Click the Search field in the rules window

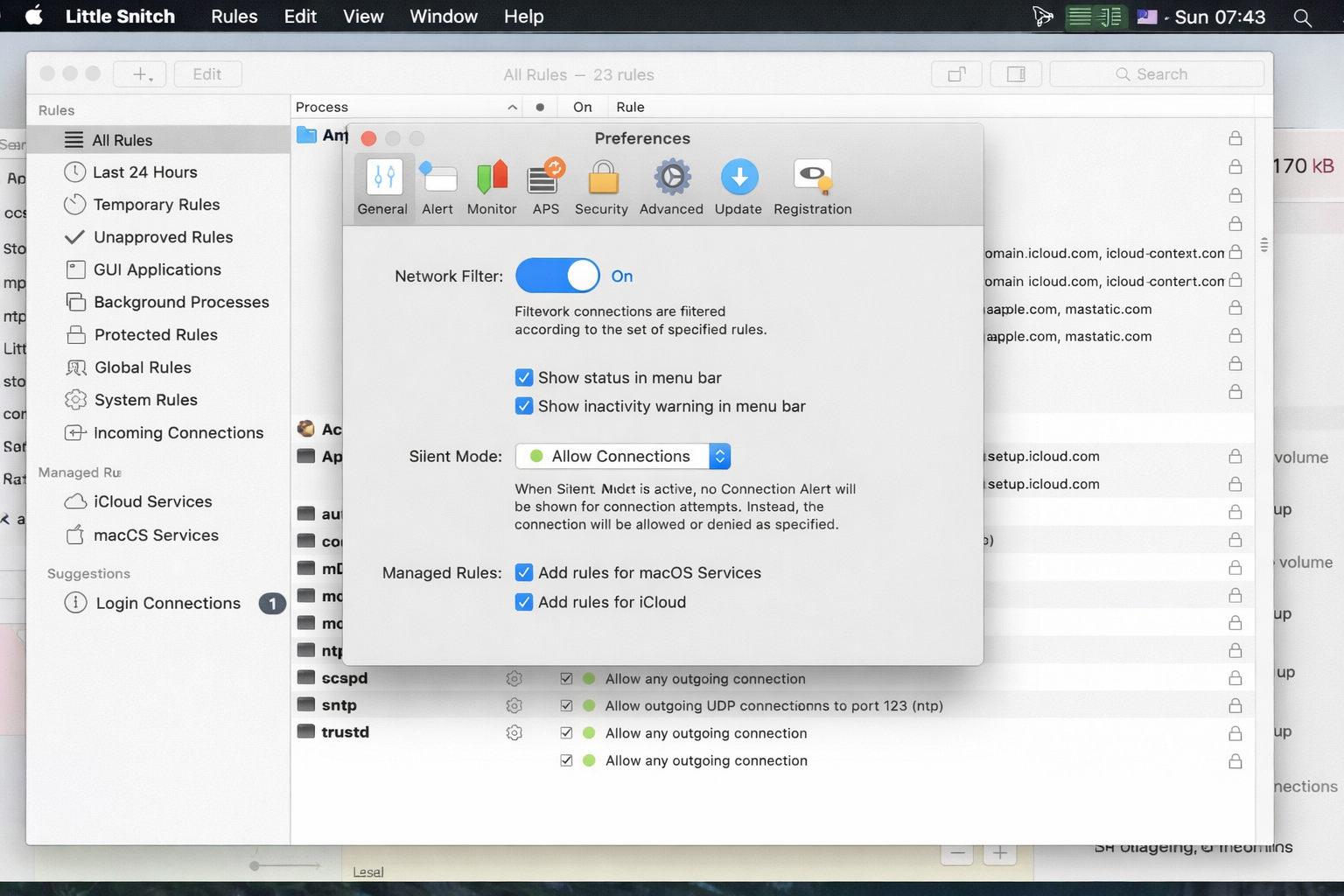tap(1157, 74)
